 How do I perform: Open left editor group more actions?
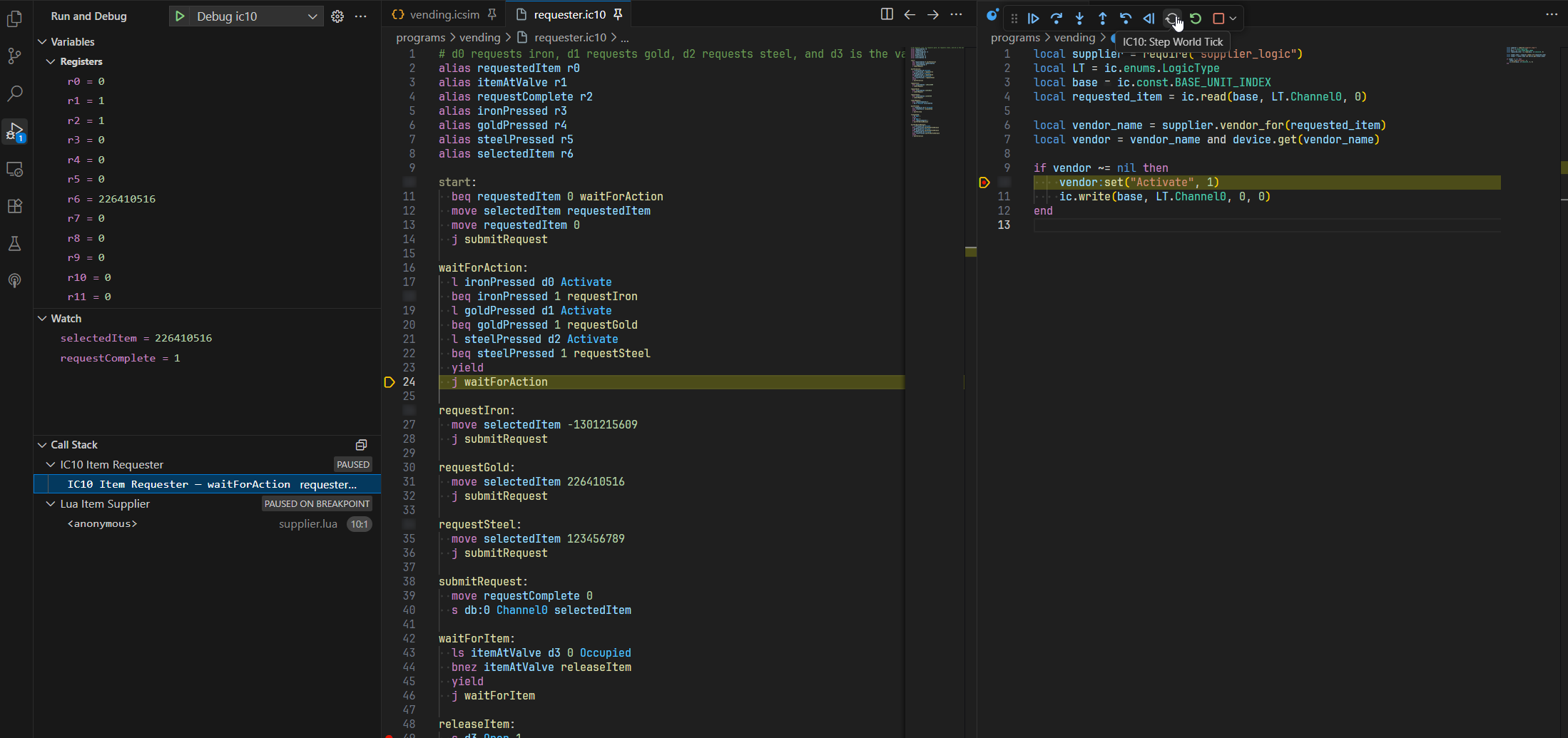coord(957,14)
